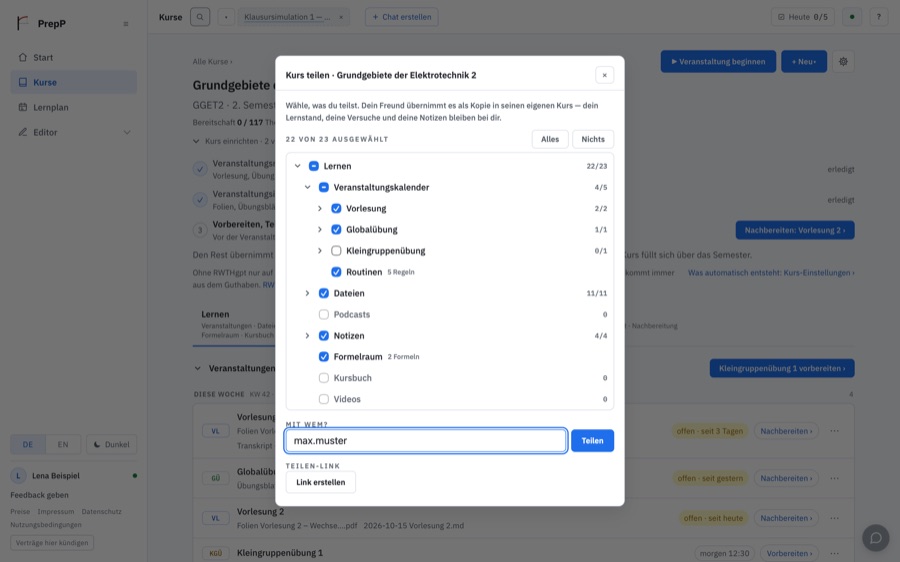This screenshot has width=900, height=562.
Task: Uncheck the Vorlesung checkbox
Action: point(336,208)
